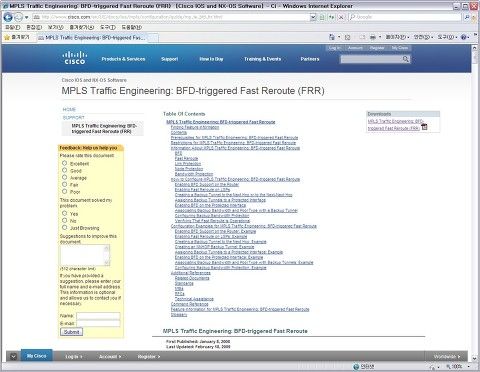Select the Good rating radio button
This screenshot has width=480, height=372.
pos(65,170)
